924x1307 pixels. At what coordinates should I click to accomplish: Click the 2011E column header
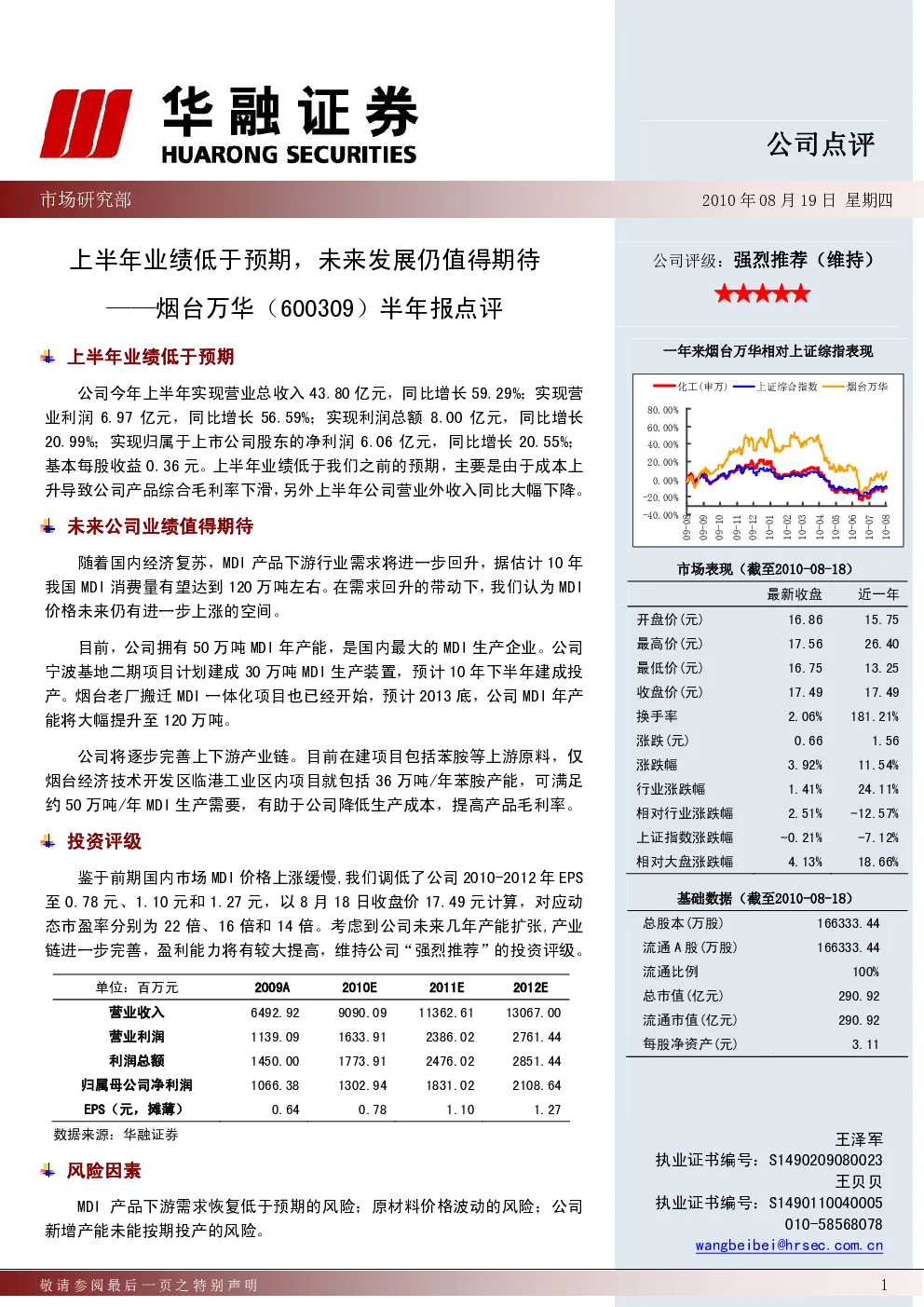pos(447,987)
